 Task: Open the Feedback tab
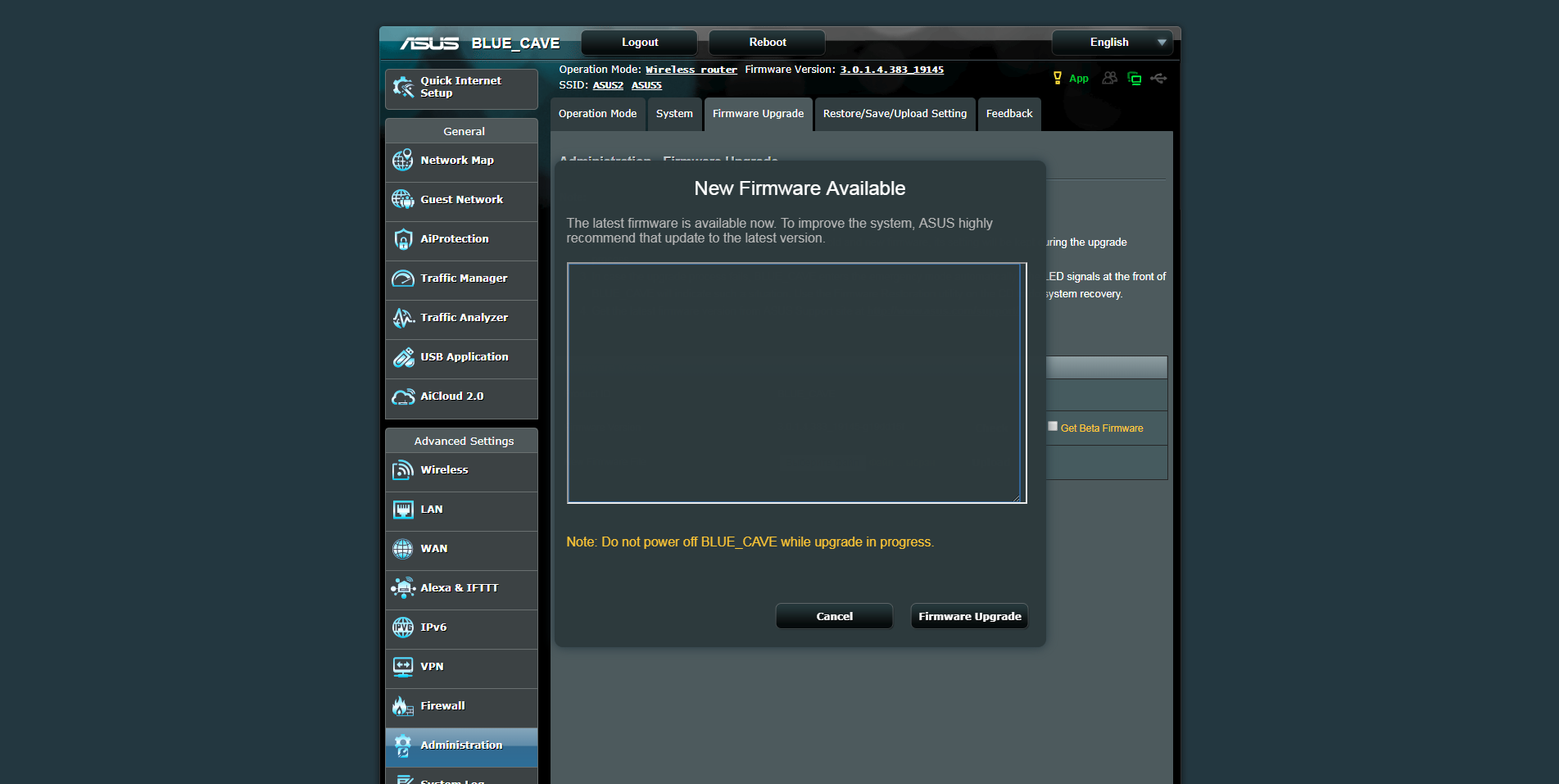coord(1009,114)
